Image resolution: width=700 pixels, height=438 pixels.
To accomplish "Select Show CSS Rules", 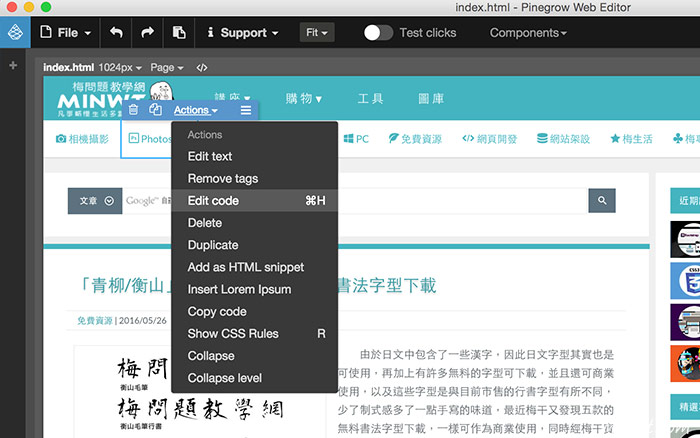I will coord(254,334).
